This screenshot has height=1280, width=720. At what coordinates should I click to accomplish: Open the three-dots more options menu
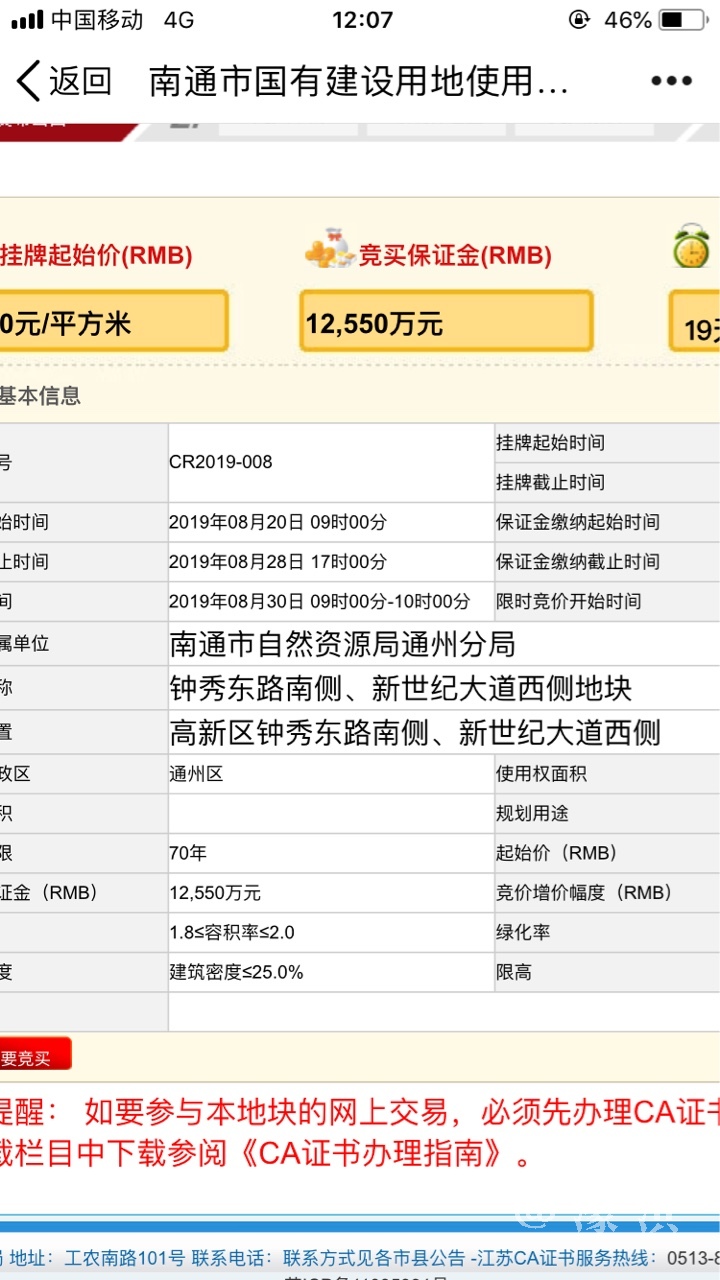pos(671,81)
